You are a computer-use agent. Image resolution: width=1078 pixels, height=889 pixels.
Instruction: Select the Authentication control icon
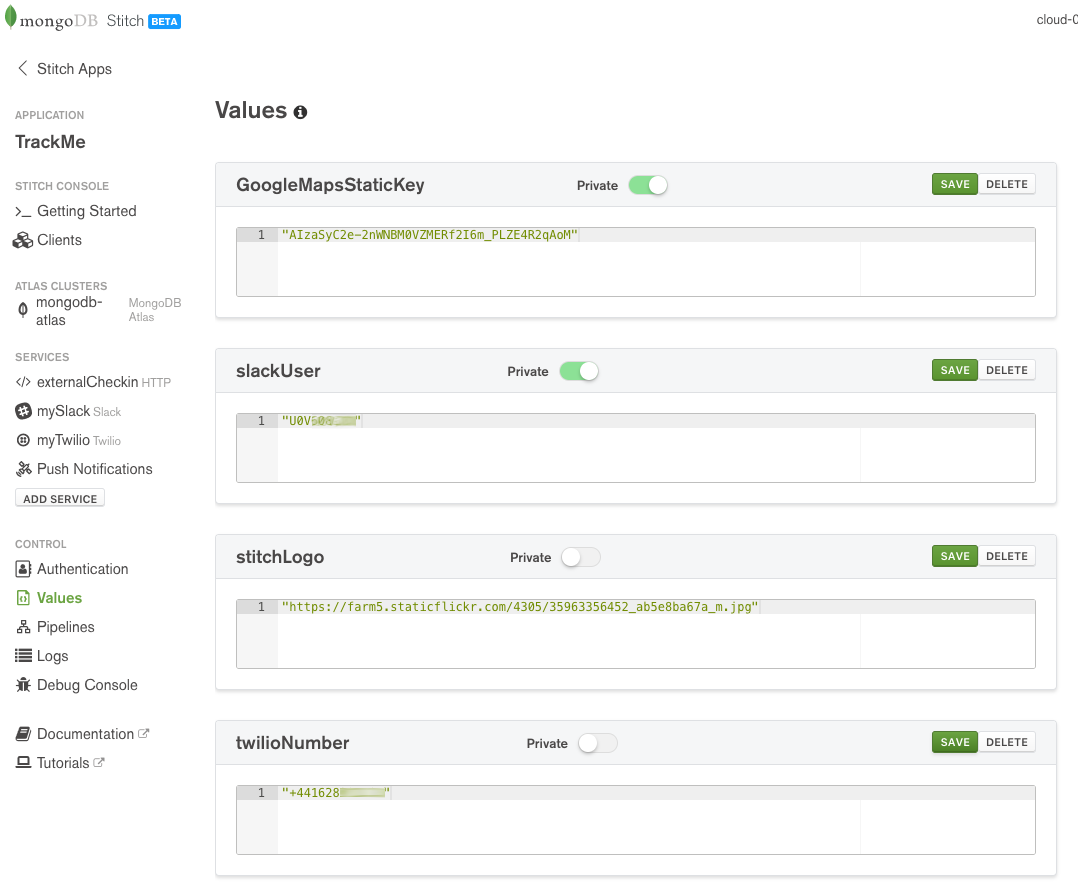[22, 568]
